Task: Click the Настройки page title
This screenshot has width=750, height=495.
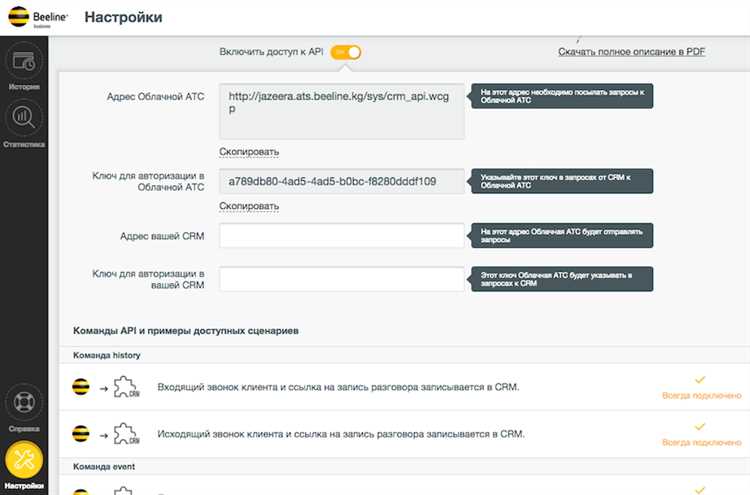Action: point(123,17)
